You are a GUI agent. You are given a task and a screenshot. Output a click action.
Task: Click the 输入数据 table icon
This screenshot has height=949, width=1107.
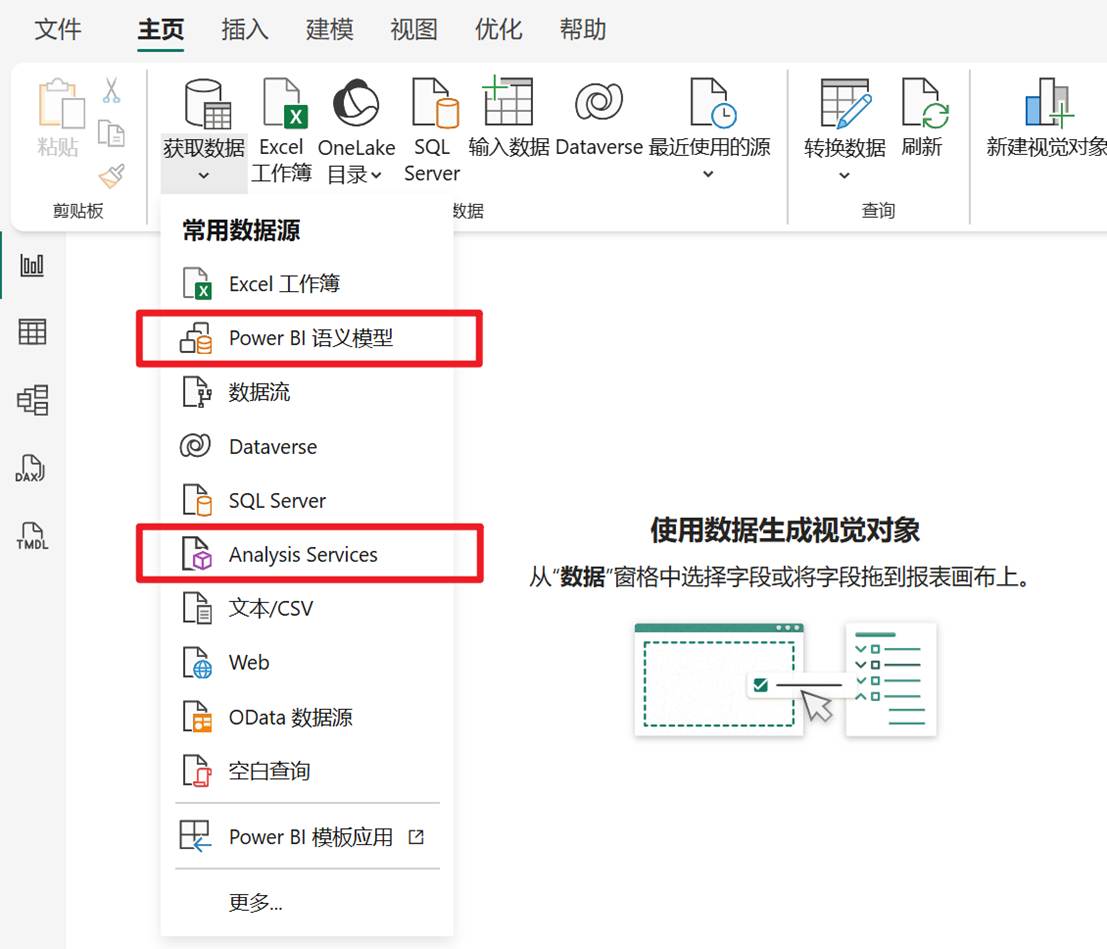click(x=508, y=101)
